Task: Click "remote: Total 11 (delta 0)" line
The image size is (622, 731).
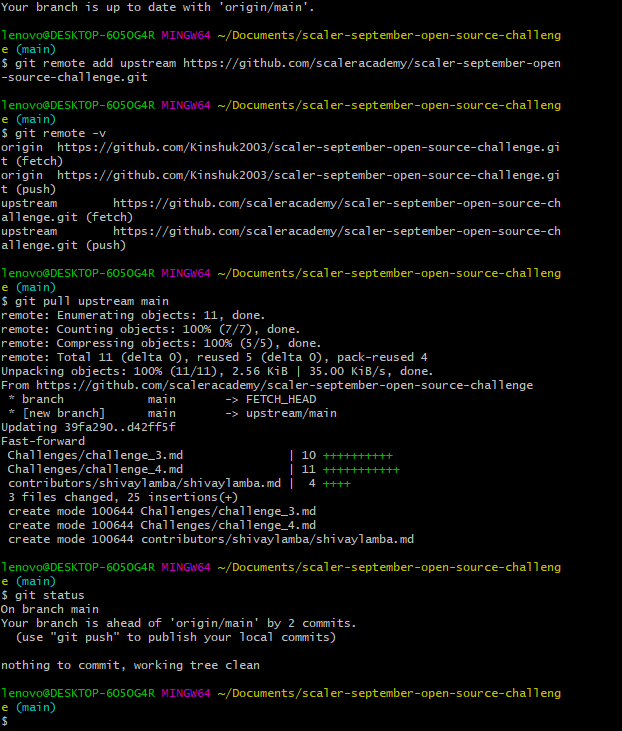Action: [214, 357]
